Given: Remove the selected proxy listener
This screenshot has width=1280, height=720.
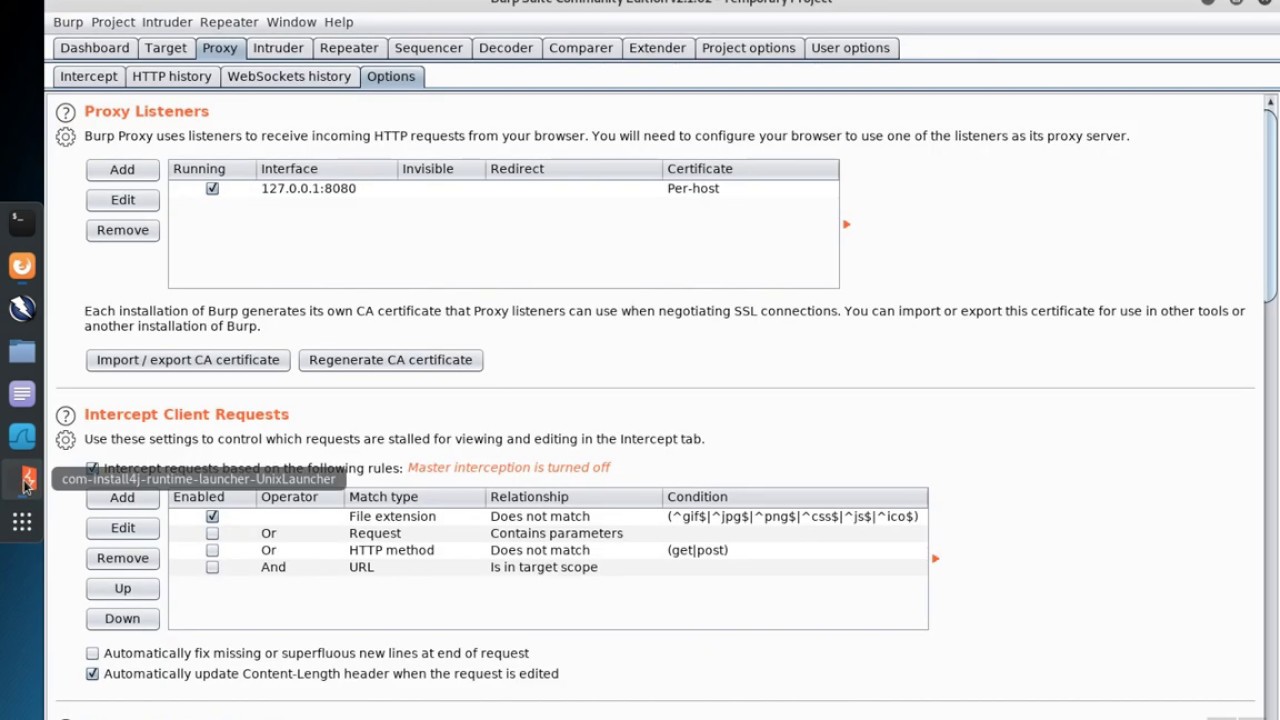Looking at the screenshot, I should [x=122, y=230].
